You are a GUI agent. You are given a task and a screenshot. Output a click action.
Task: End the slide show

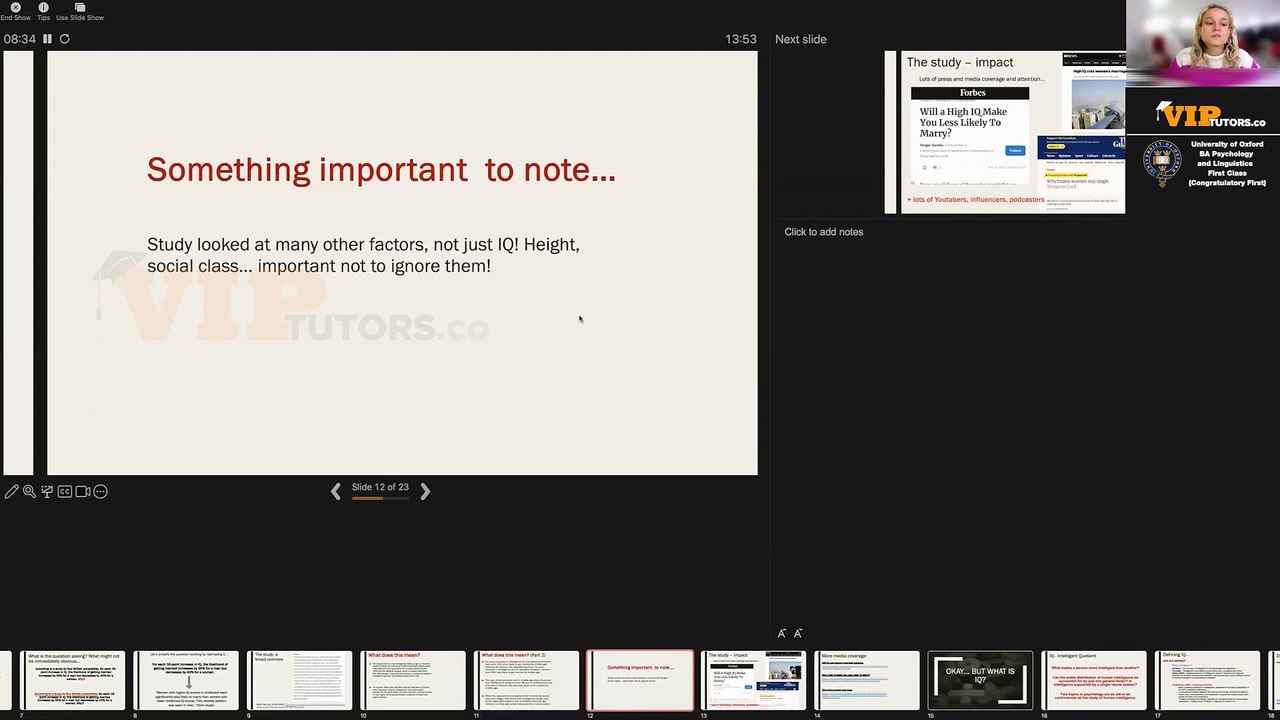15,12
